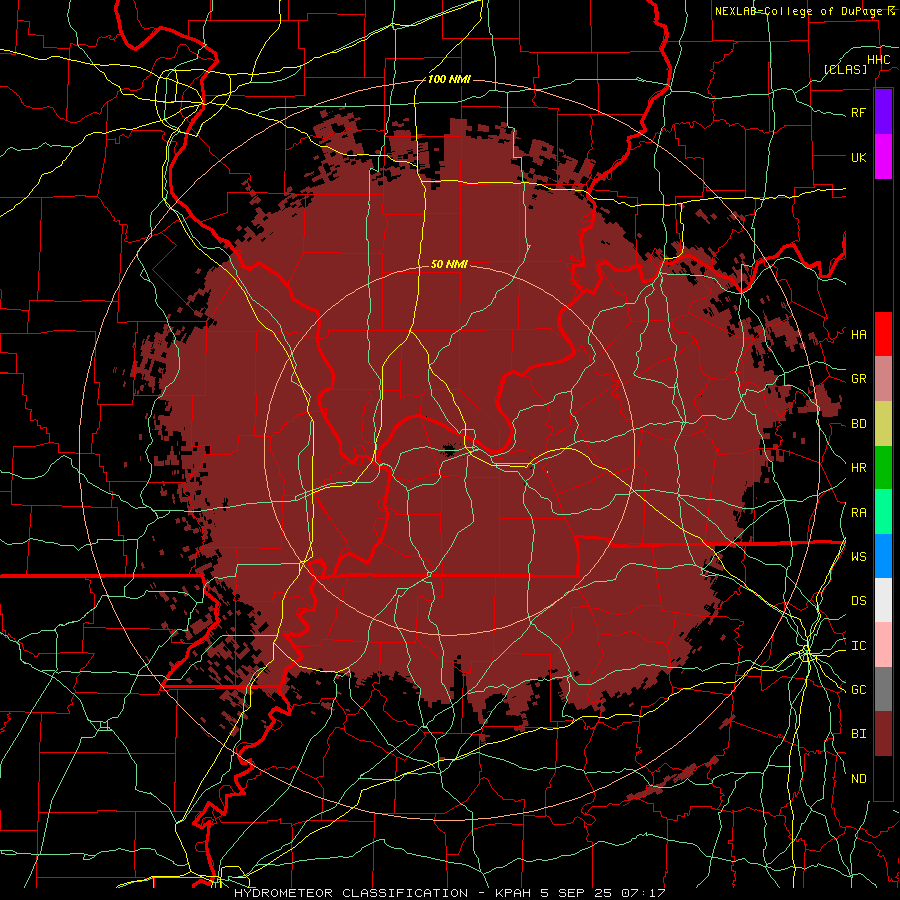Image resolution: width=900 pixels, height=900 pixels.
Task: Click the GR legend label
Action: pyautogui.click(x=858, y=379)
